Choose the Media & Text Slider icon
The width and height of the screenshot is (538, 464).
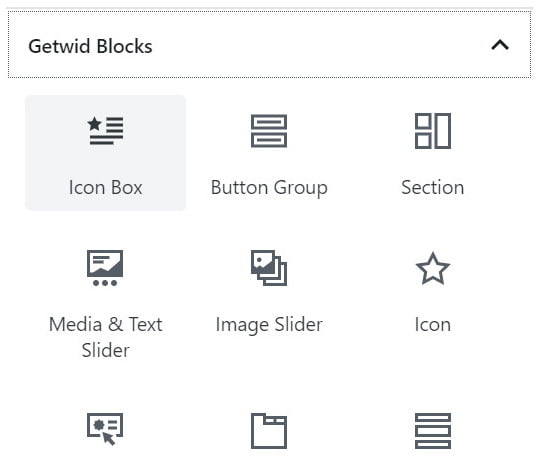tap(105, 268)
